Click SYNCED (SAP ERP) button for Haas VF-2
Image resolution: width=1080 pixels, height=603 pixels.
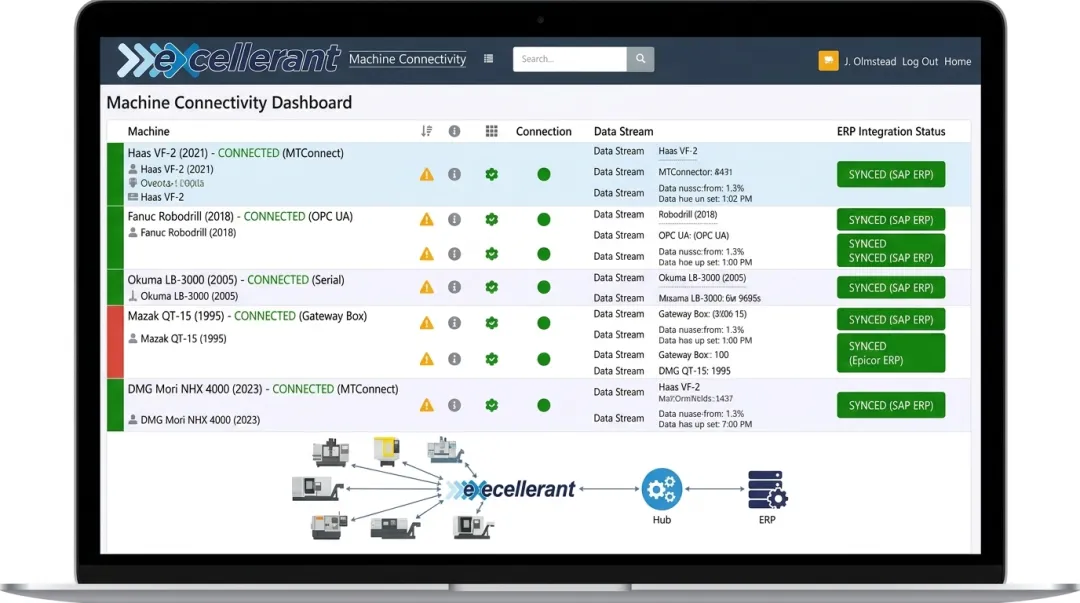tap(891, 174)
